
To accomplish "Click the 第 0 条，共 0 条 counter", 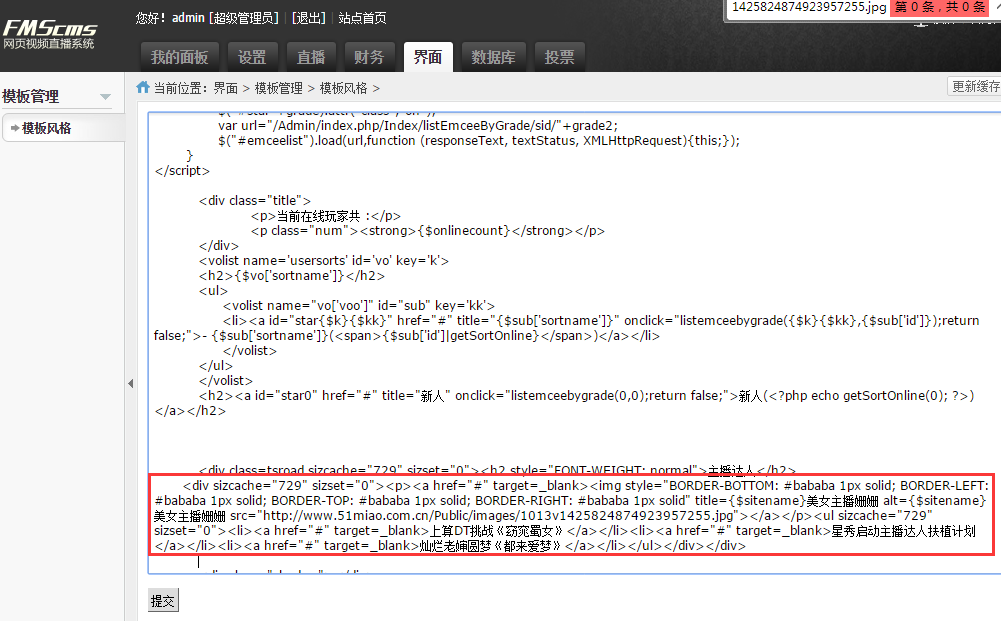I will coord(940,7).
